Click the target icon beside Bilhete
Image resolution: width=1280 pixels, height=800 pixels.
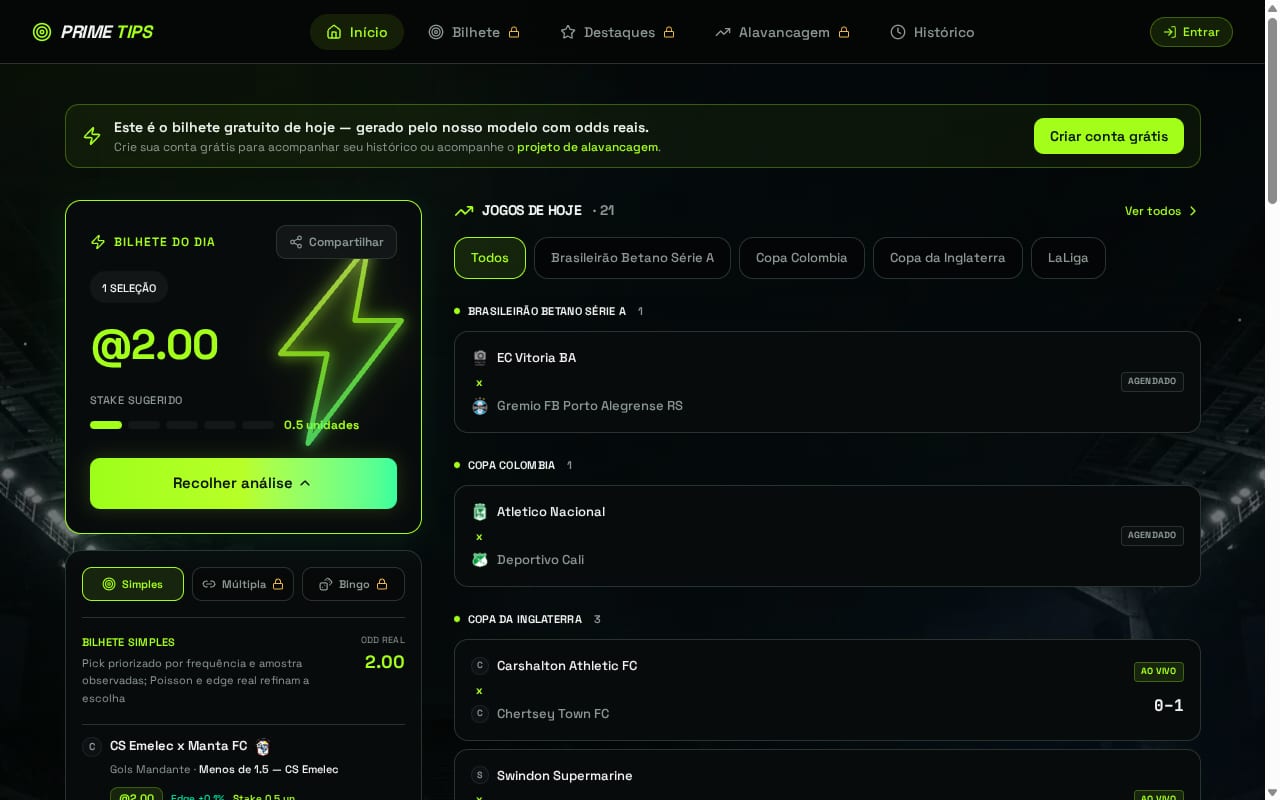(436, 32)
